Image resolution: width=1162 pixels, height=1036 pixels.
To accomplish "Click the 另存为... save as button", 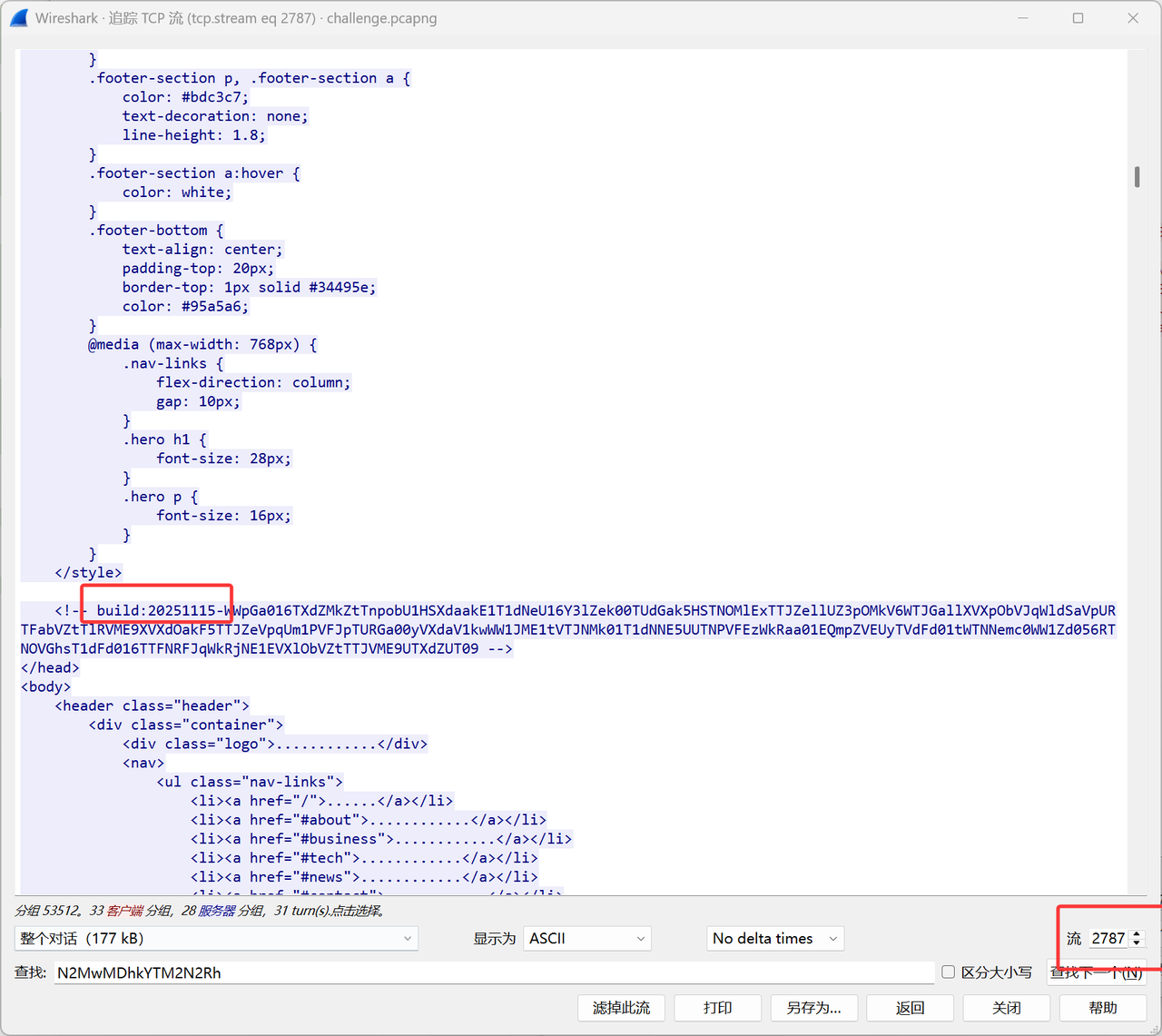I will [x=813, y=1008].
